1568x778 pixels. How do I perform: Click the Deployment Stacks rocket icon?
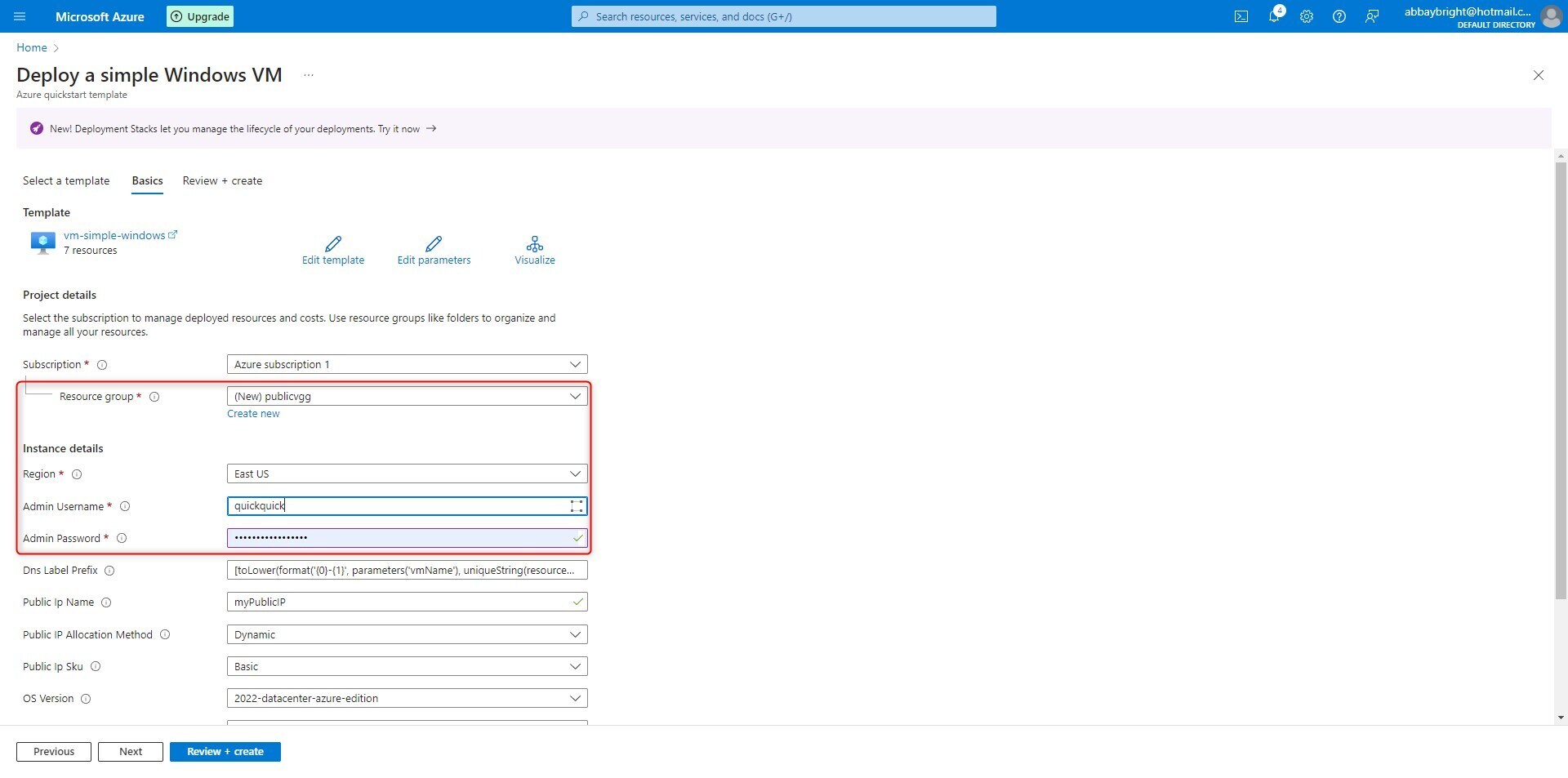[x=36, y=128]
